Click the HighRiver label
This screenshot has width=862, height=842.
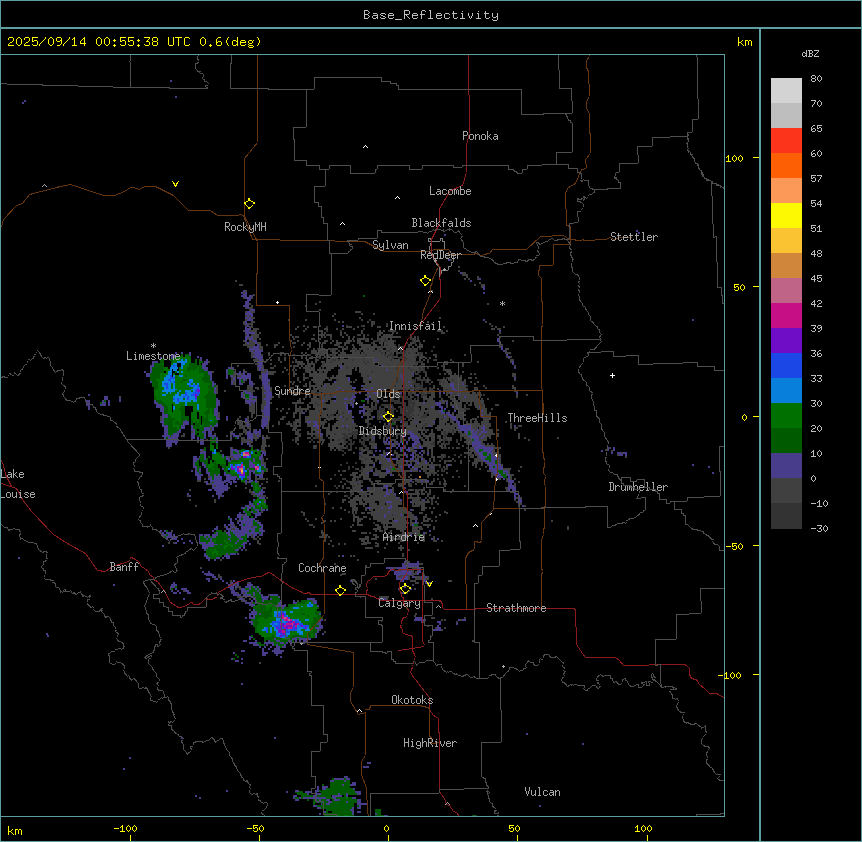pos(430,743)
